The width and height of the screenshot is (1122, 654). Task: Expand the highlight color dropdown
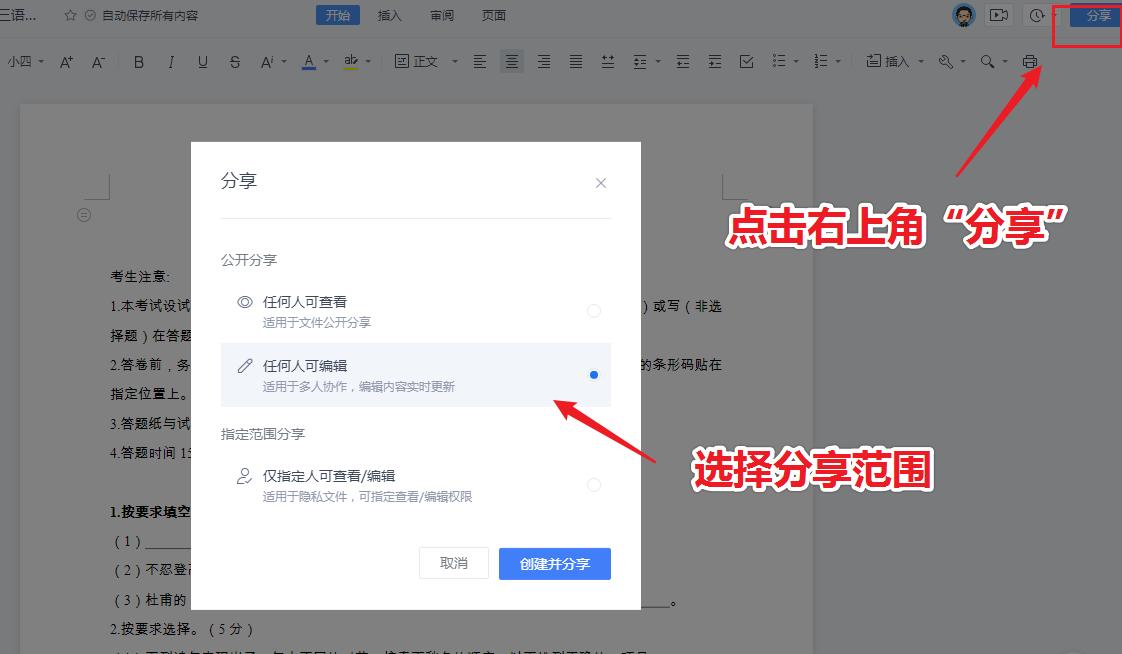[x=368, y=61]
